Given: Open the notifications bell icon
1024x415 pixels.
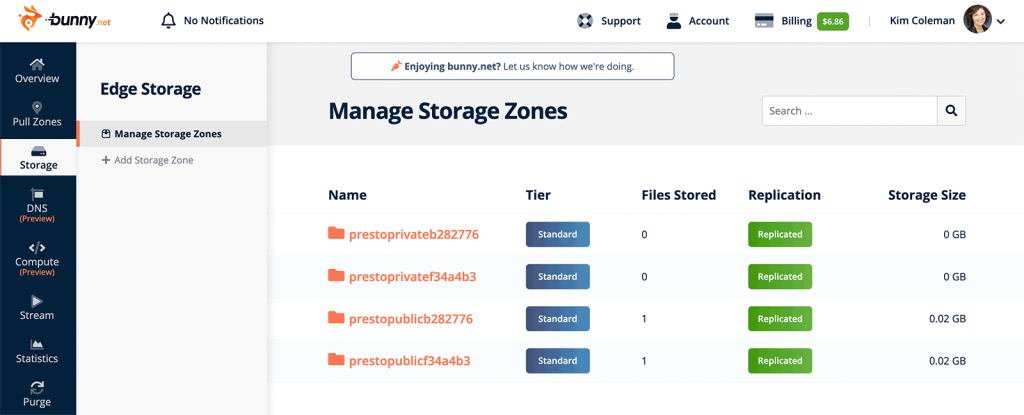Looking at the screenshot, I should (x=168, y=21).
